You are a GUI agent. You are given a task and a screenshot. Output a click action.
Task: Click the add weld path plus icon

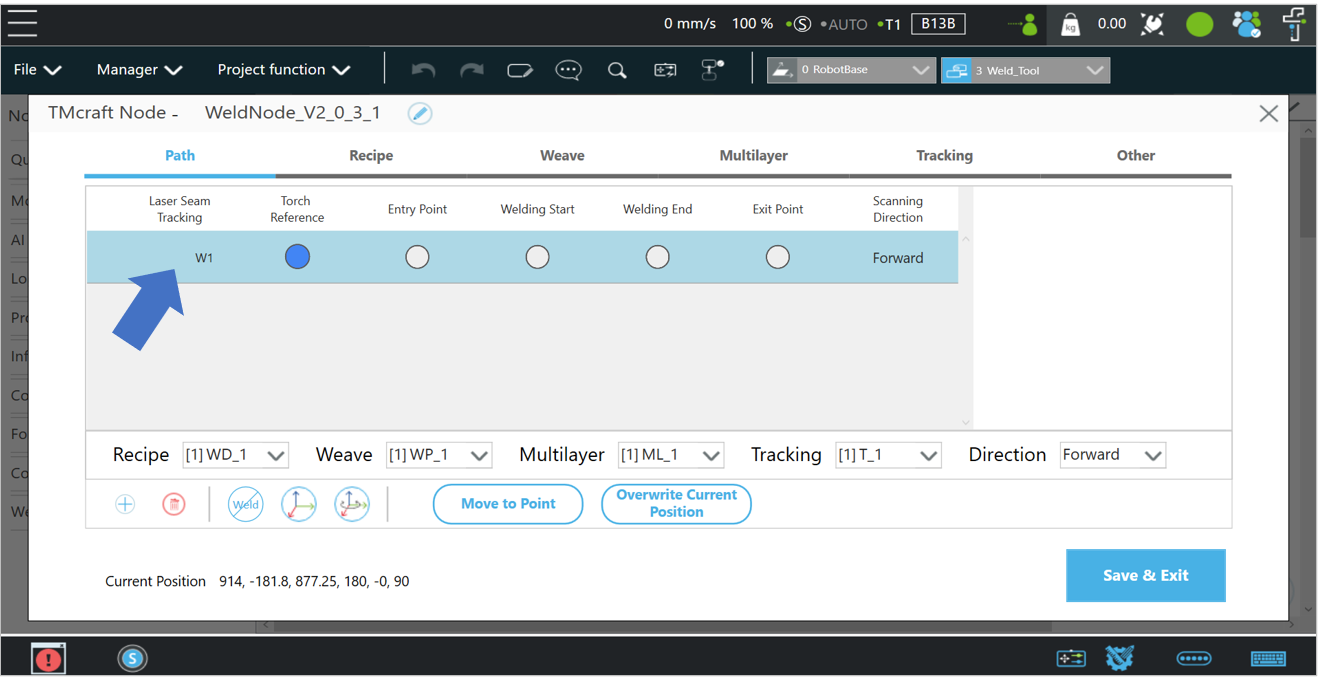(125, 504)
